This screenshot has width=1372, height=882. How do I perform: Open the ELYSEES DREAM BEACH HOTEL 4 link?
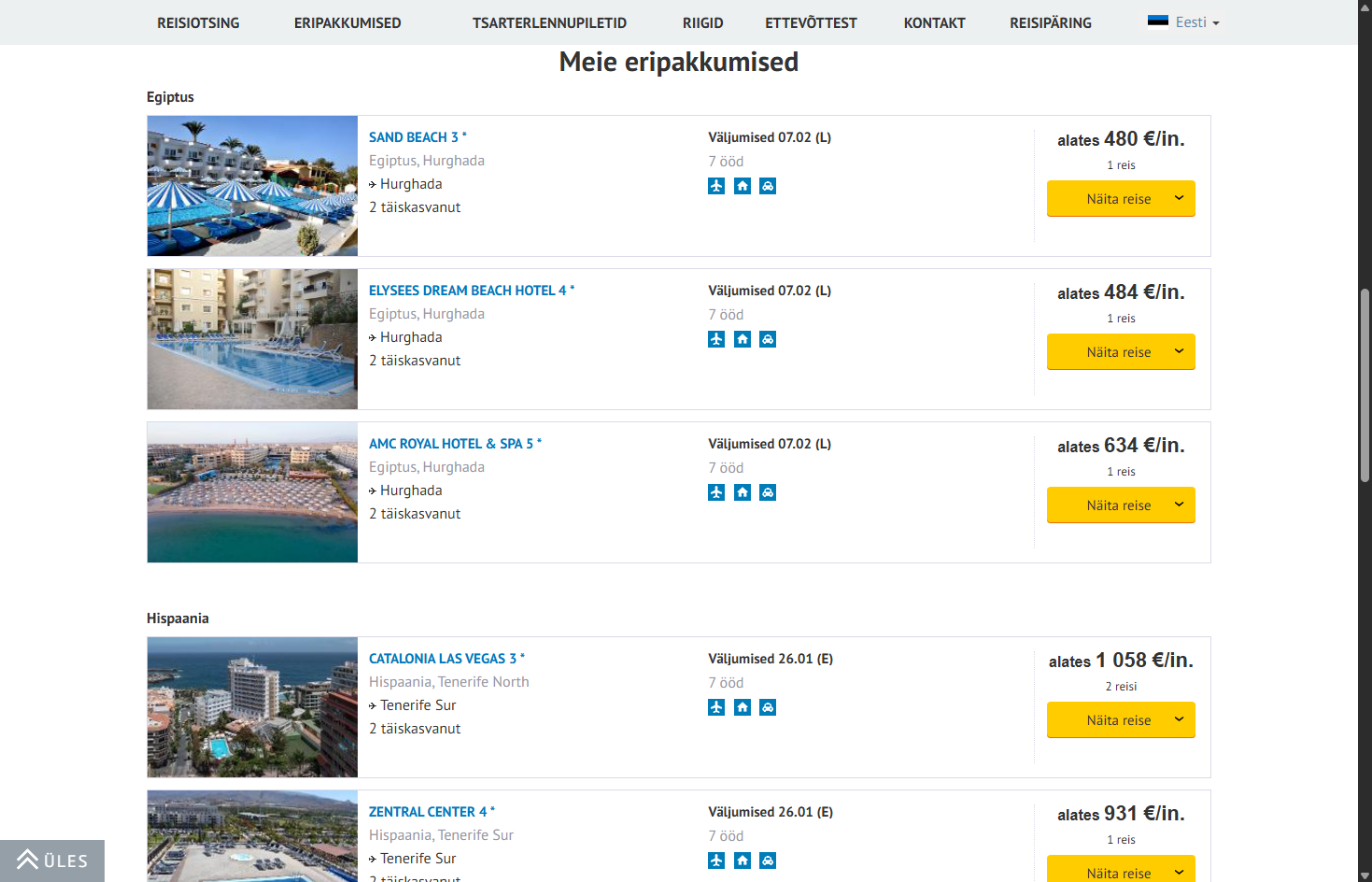click(x=472, y=291)
